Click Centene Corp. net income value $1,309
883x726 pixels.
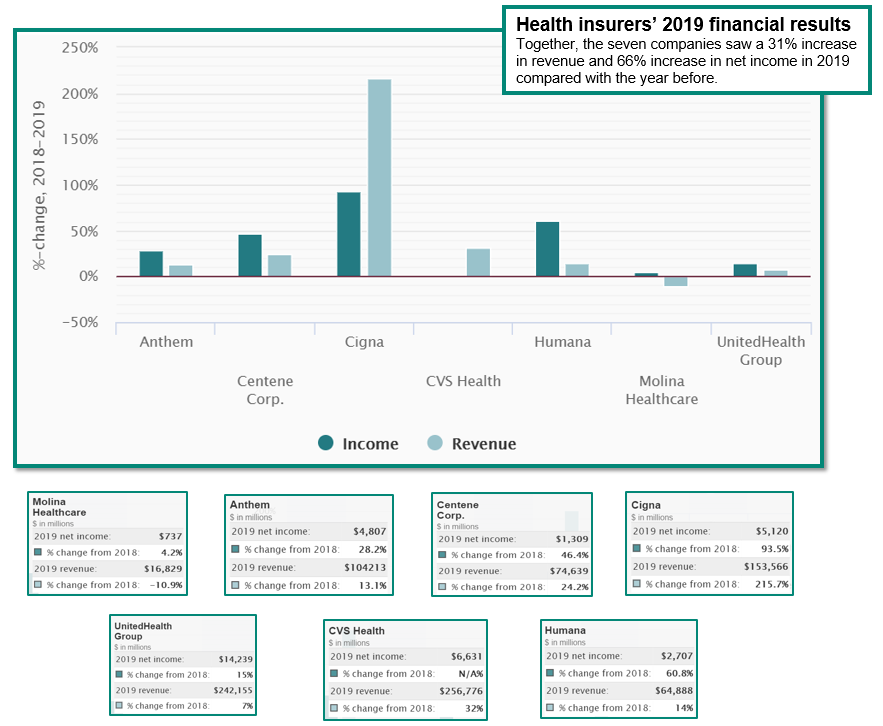pyautogui.click(x=572, y=539)
